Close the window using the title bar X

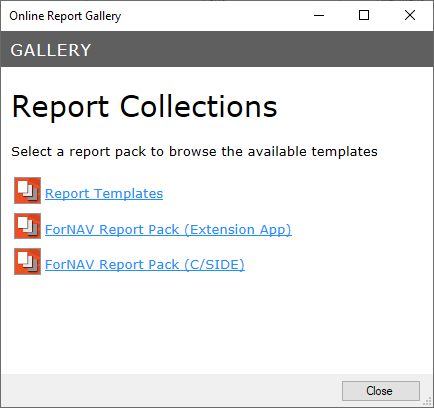410,15
